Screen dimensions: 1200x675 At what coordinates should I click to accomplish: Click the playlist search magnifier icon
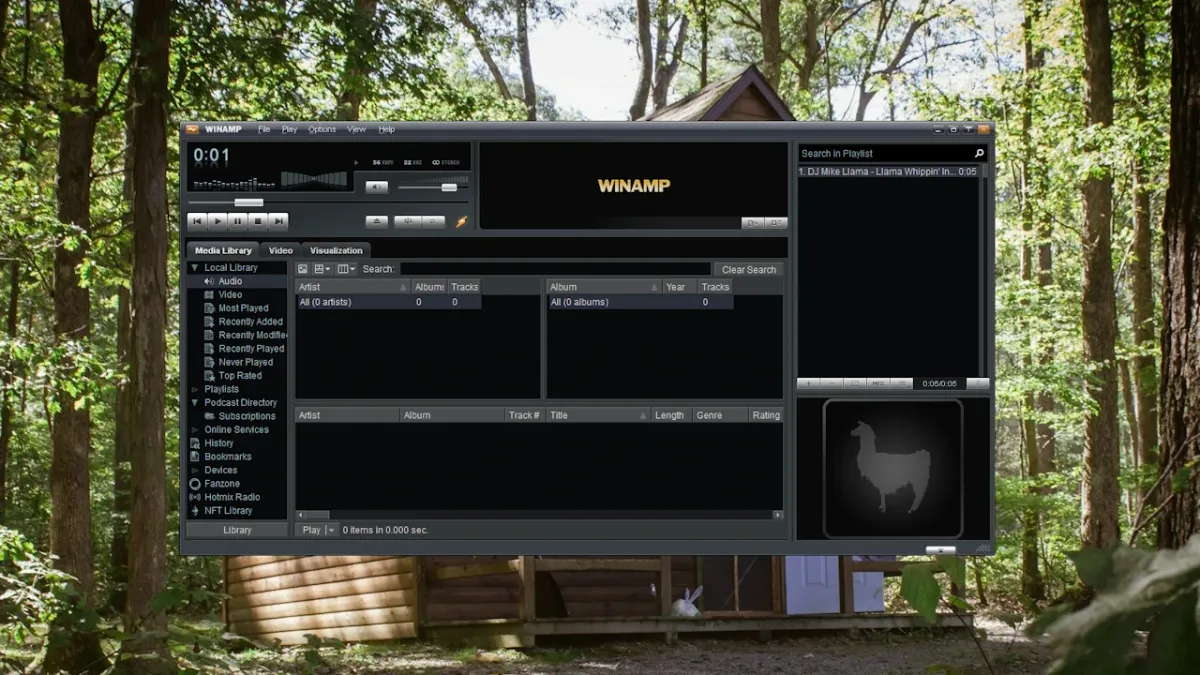click(980, 154)
